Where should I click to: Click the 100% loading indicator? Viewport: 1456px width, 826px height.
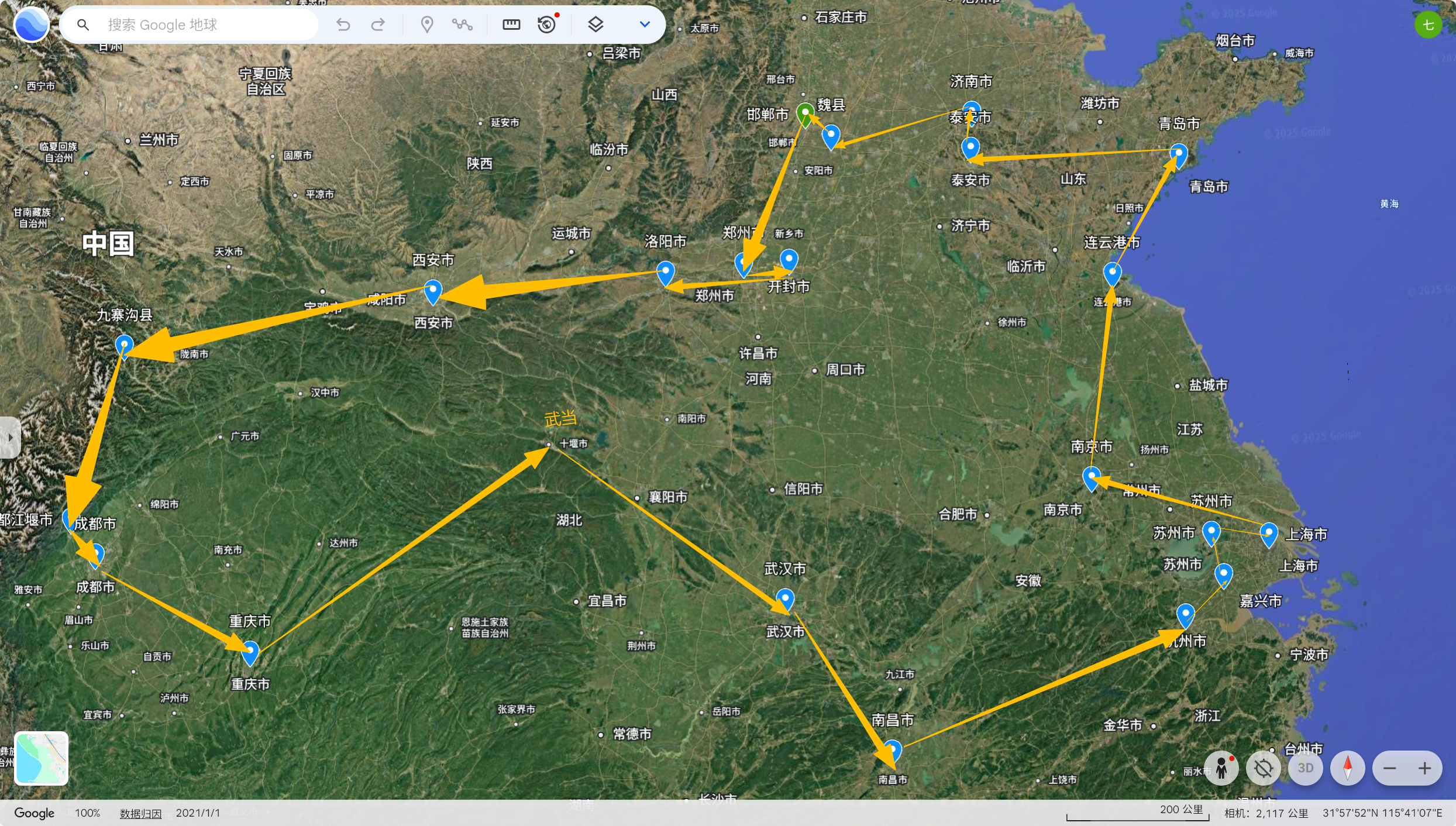[x=88, y=813]
